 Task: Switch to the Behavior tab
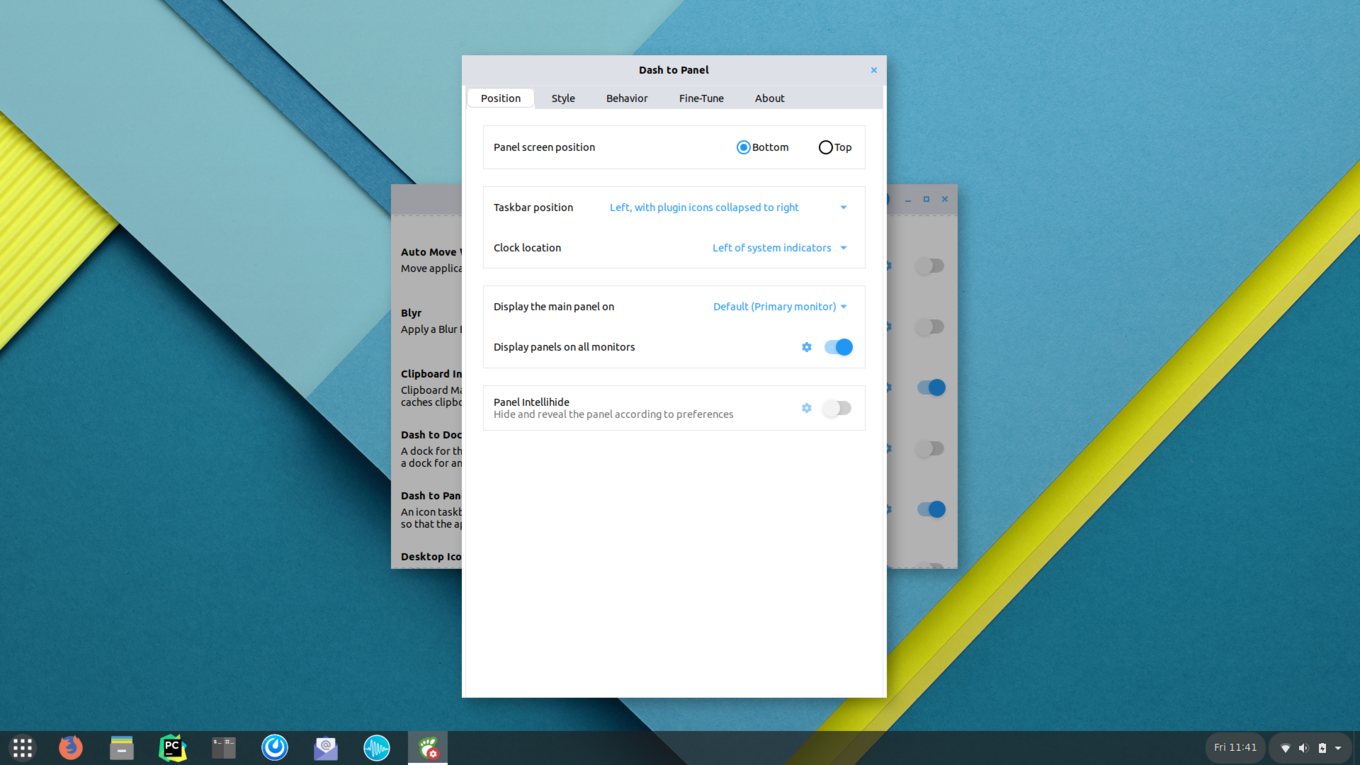click(627, 98)
